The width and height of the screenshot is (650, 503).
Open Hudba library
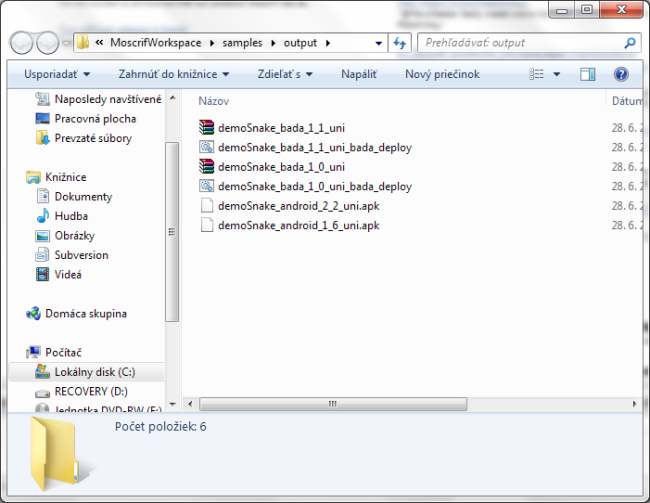62,216
